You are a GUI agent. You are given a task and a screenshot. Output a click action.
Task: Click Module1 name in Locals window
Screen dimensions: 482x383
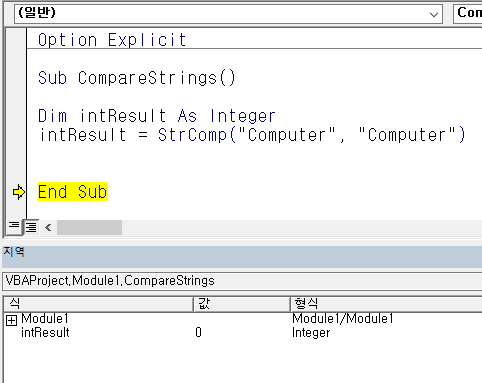pyautogui.click(x=45, y=319)
